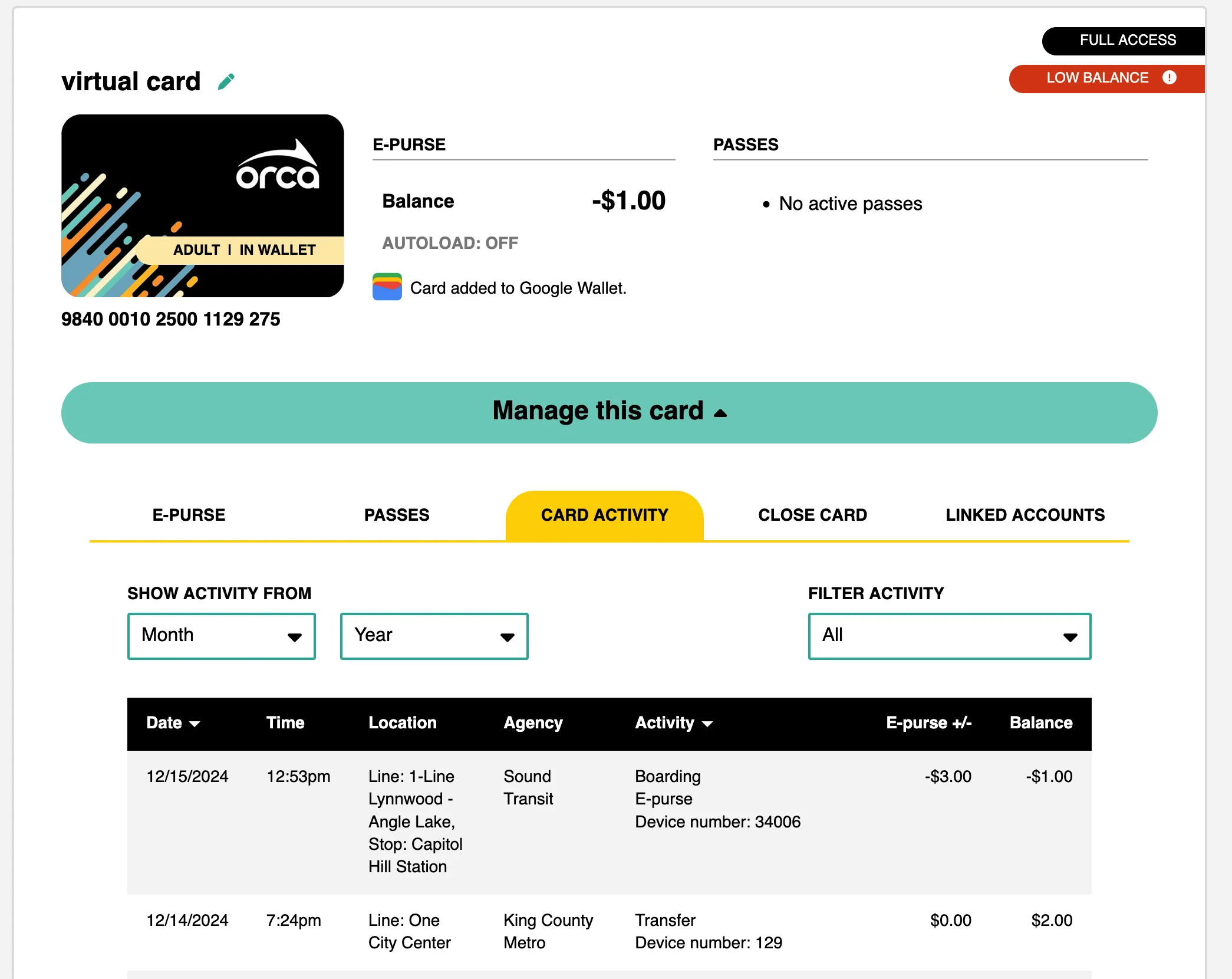Screen dimensions: 1232x979
Task: Click the E-PURSE section heading
Action: pyautogui.click(x=409, y=144)
